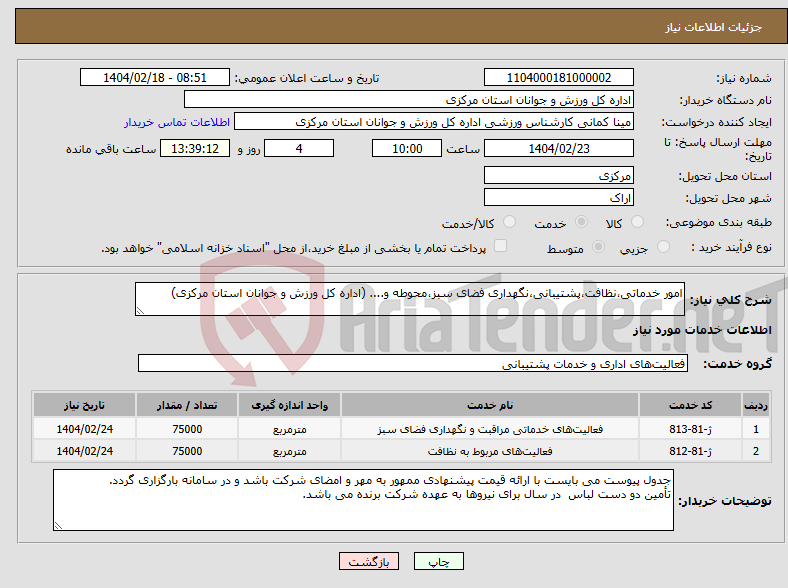Click the اطلاعات خدمات مورد نیاز section heading
Screen dimensions: 788x588
(x=702, y=330)
